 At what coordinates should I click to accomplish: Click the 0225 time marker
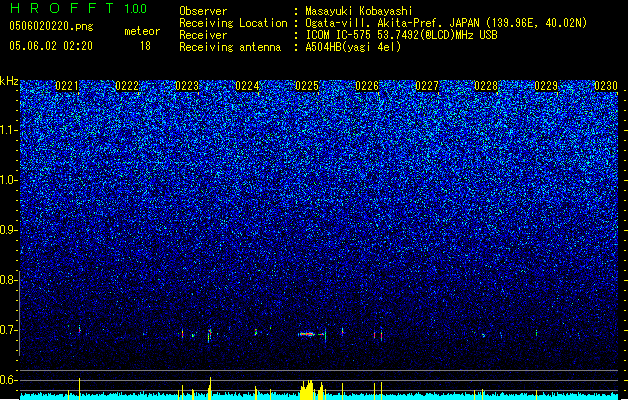click(307, 86)
